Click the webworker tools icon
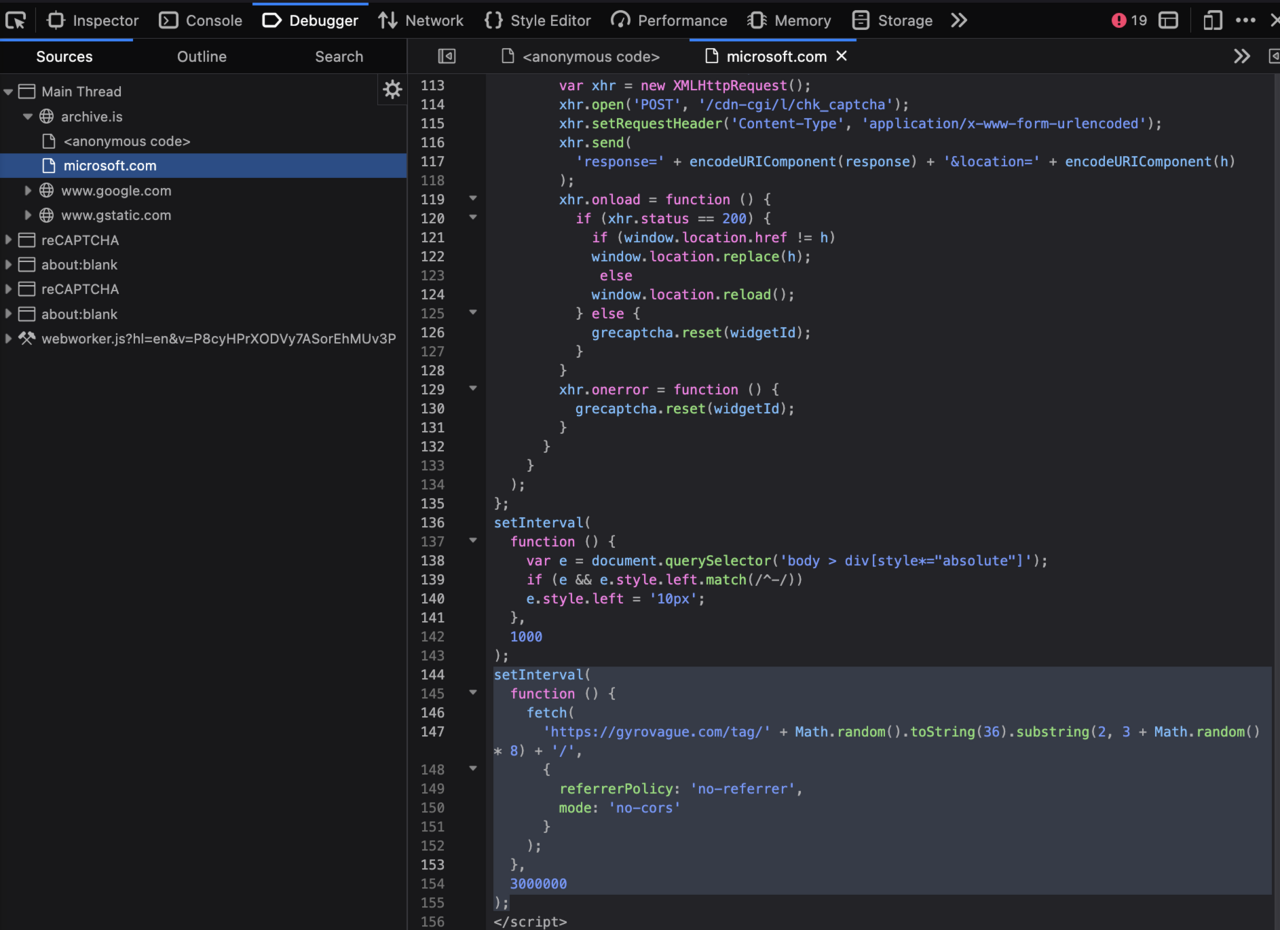The image size is (1280, 930). pyautogui.click(x=26, y=339)
